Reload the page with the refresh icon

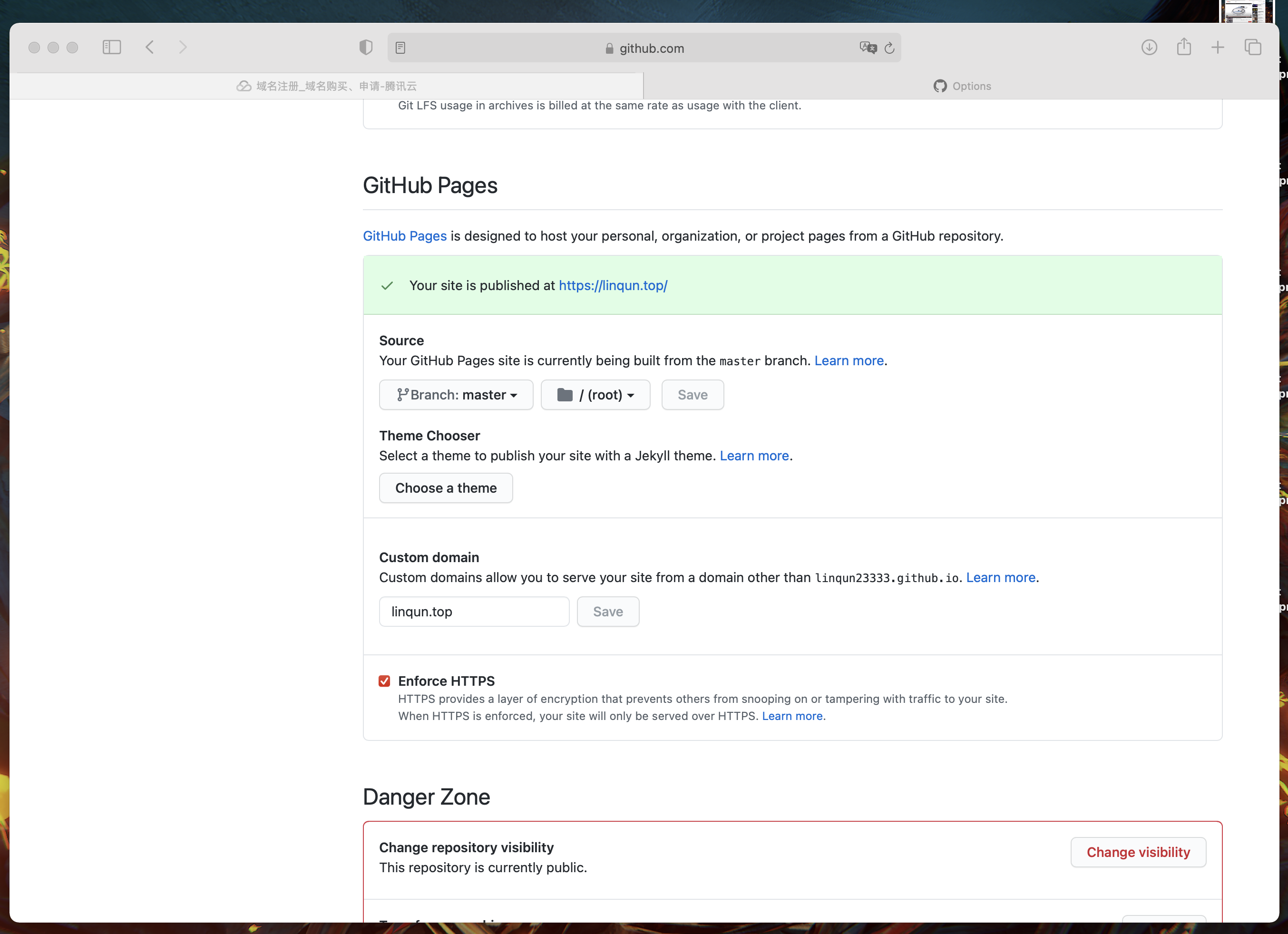(889, 48)
